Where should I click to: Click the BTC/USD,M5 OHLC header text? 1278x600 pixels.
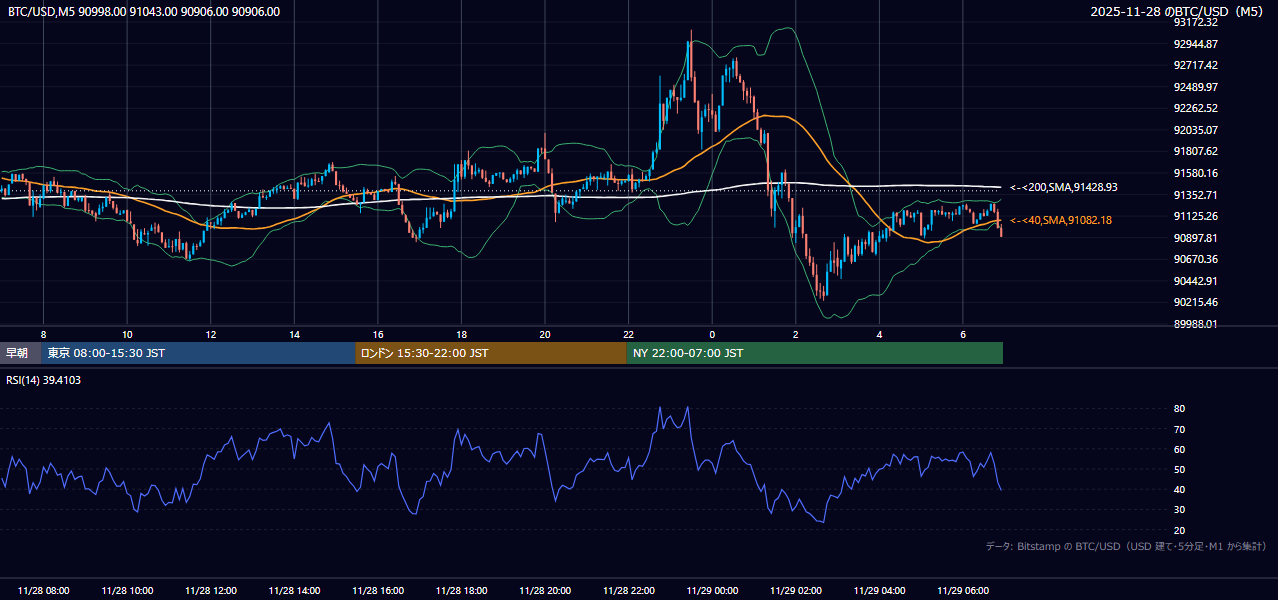pos(144,12)
